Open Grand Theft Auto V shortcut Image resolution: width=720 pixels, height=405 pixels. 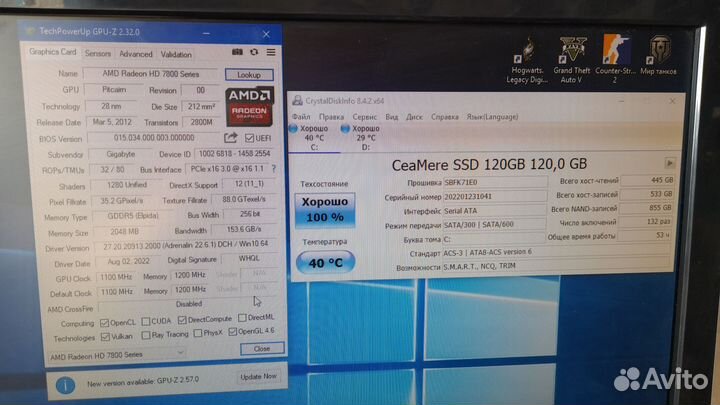(x=571, y=59)
